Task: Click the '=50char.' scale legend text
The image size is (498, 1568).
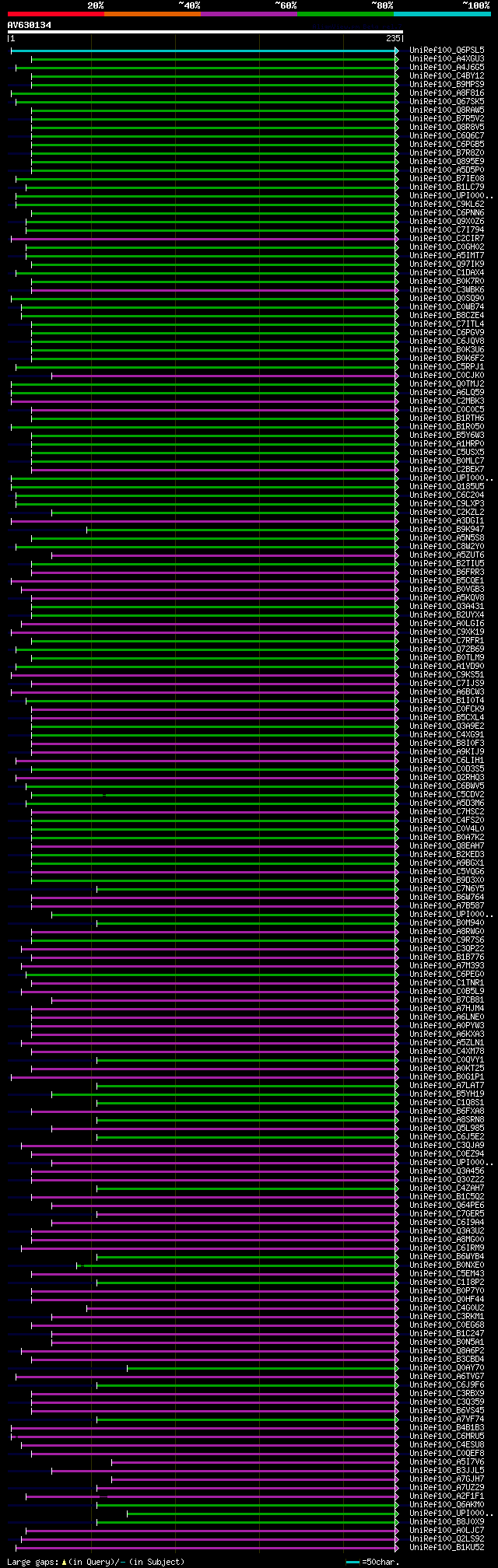Action: point(381,1562)
